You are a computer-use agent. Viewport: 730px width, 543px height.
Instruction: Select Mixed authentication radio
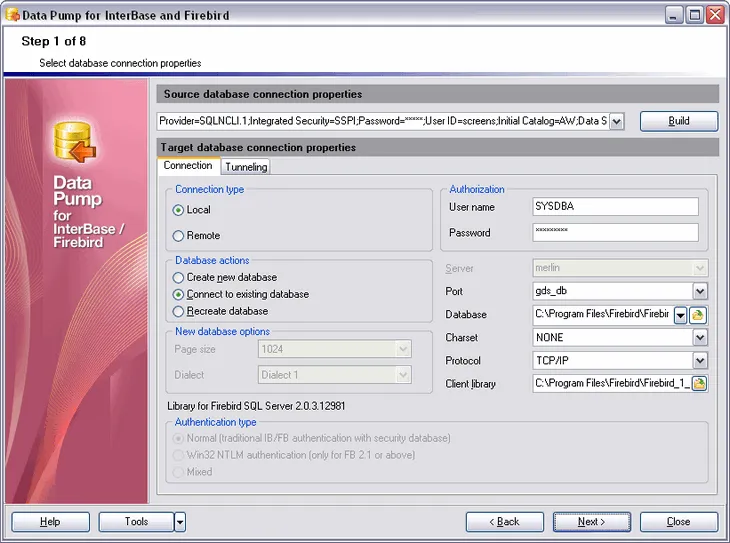point(178,472)
